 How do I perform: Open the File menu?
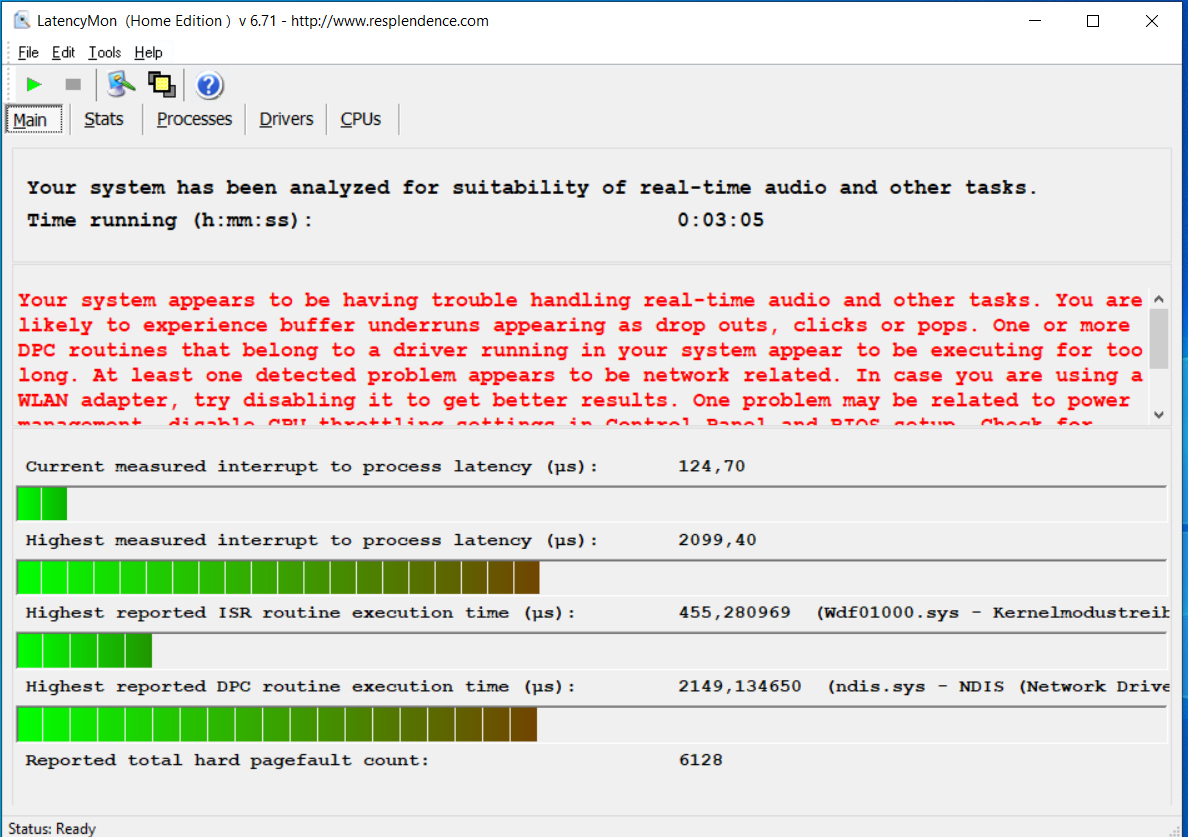click(x=28, y=52)
